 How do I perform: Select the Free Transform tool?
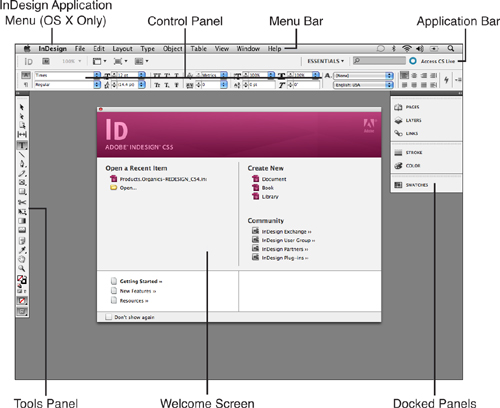click(22, 212)
